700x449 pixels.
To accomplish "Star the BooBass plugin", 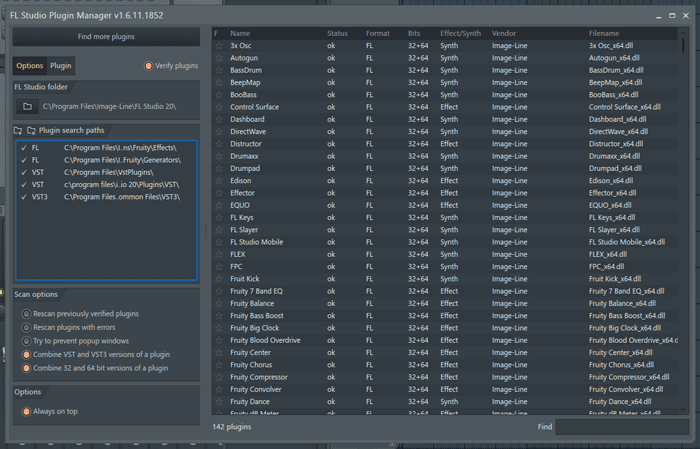I will click(219, 95).
